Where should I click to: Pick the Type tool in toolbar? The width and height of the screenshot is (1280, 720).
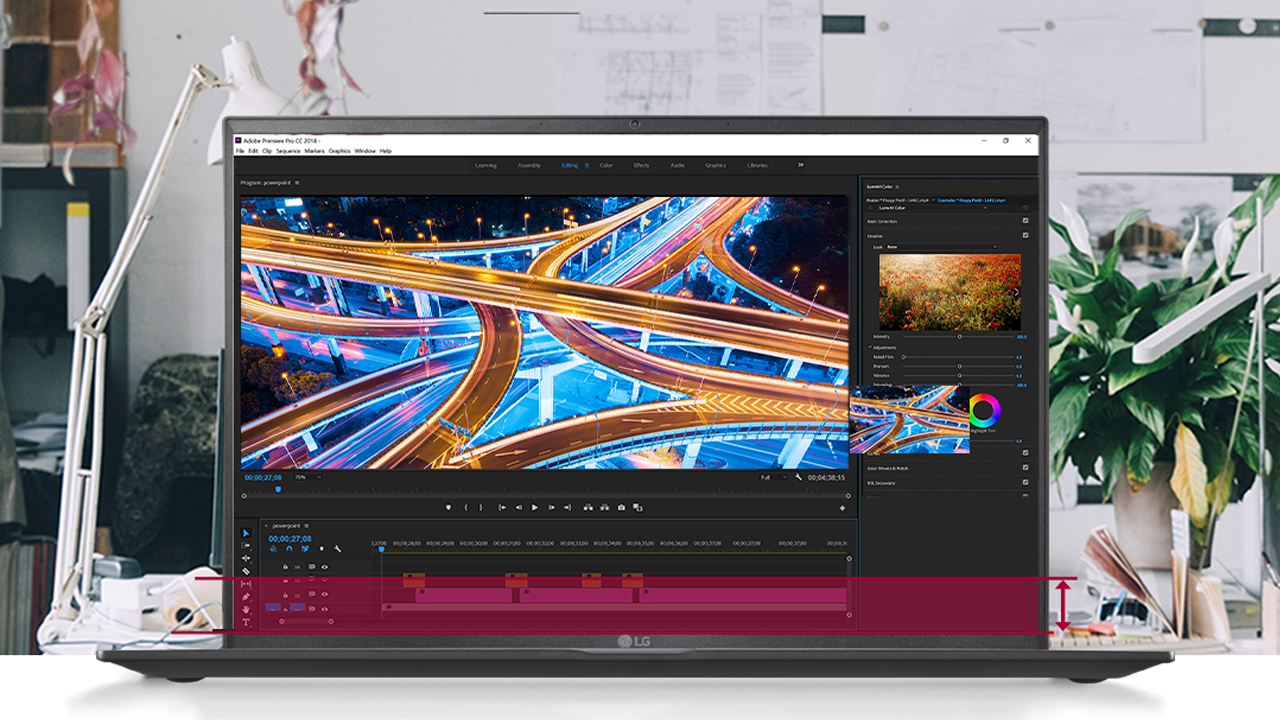tap(246, 622)
